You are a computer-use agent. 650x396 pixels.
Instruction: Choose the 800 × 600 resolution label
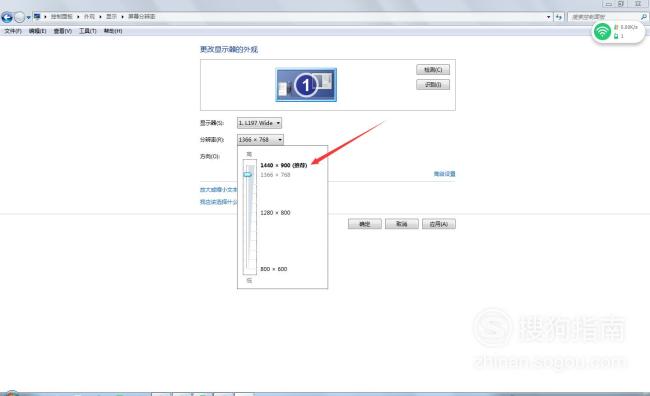[274, 269]
